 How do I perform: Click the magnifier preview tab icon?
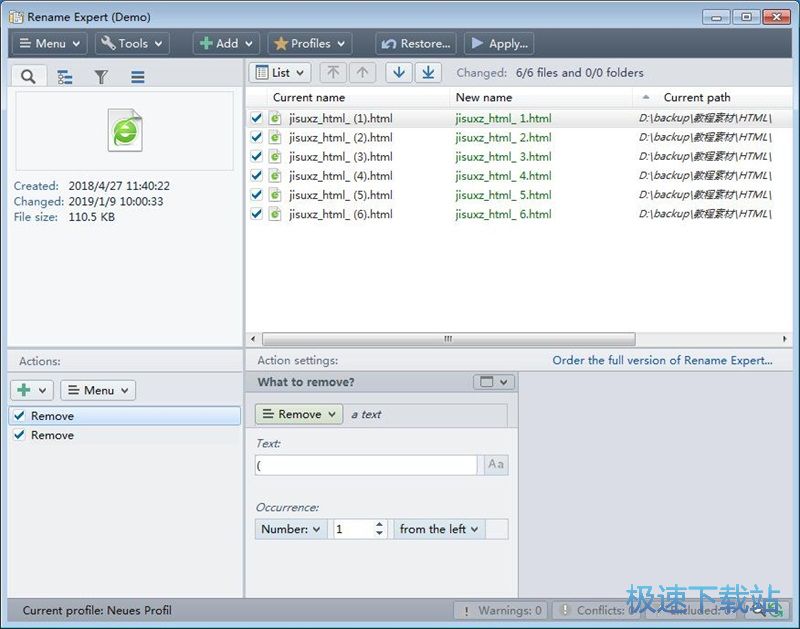(x=28, y=76)
